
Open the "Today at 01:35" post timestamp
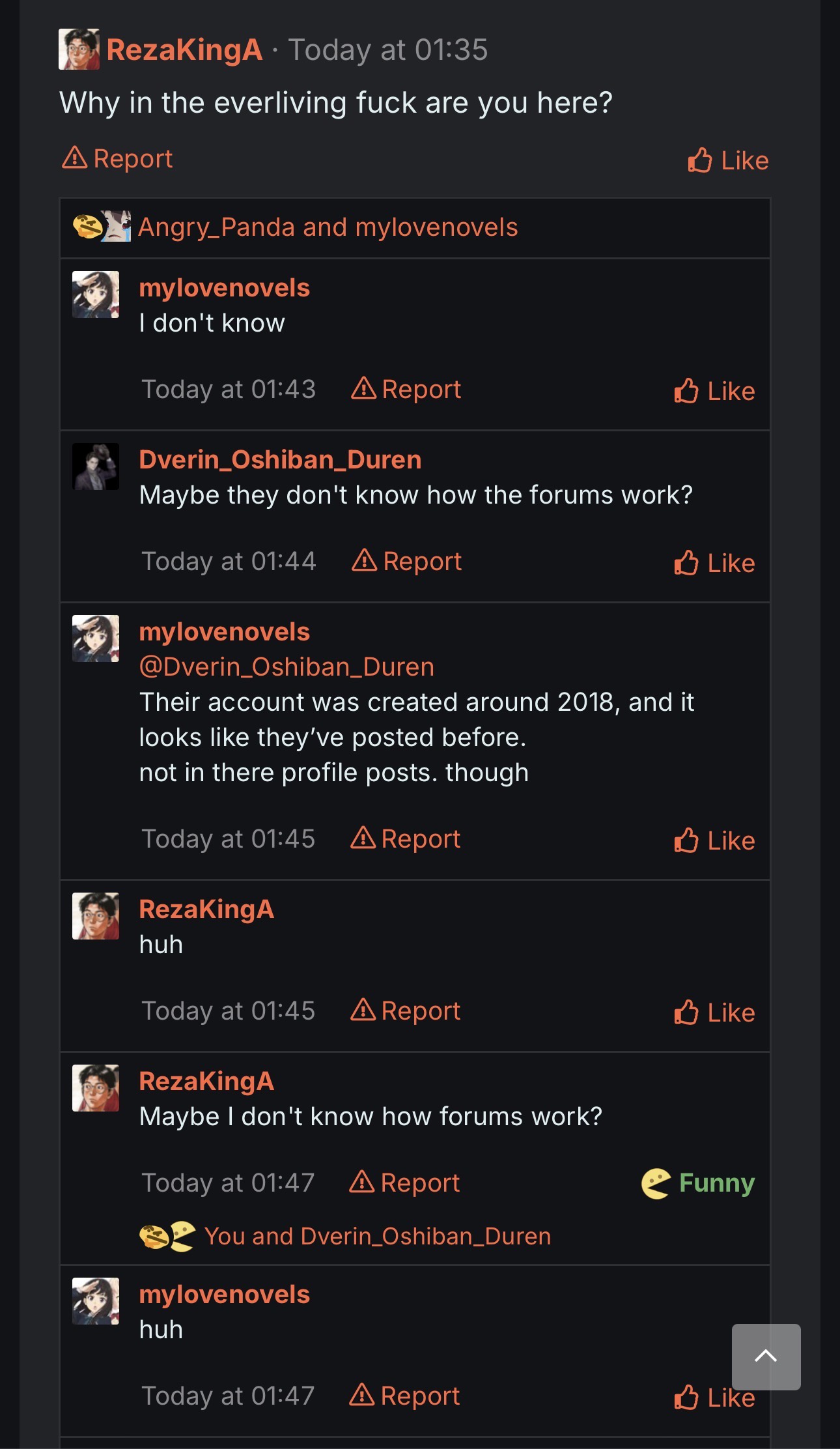pos(388,50)
